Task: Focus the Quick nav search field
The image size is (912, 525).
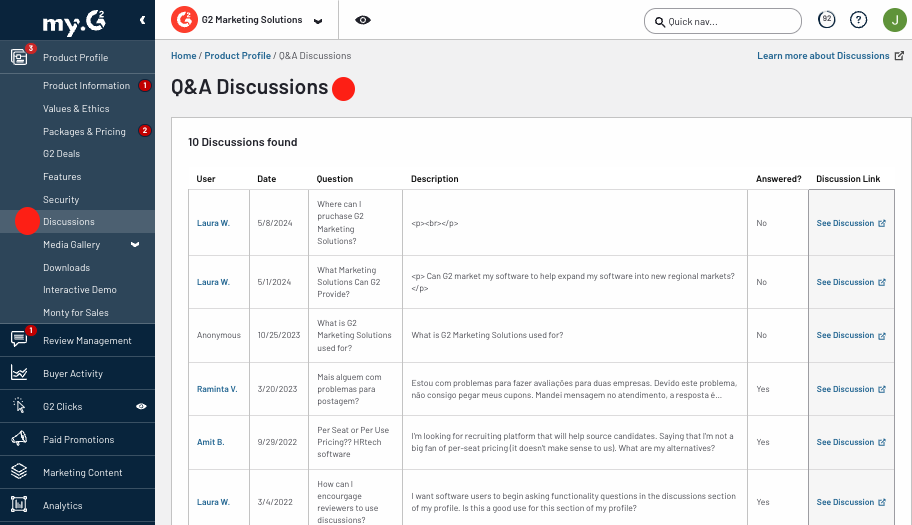Action: pyautogui.click(x=723, y=22)
